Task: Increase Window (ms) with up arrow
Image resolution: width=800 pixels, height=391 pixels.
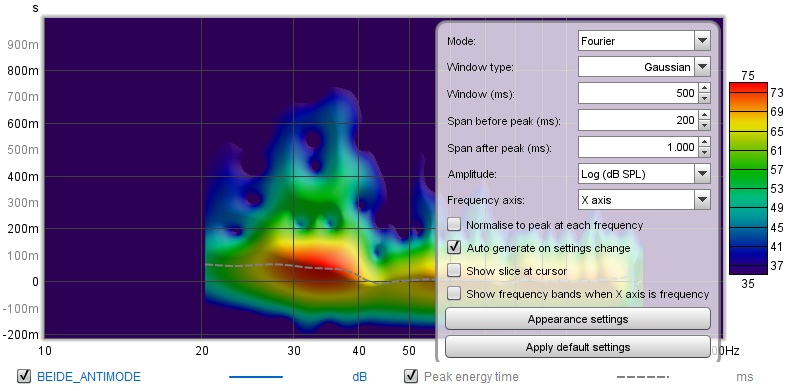Action: (x=704, y=88)
